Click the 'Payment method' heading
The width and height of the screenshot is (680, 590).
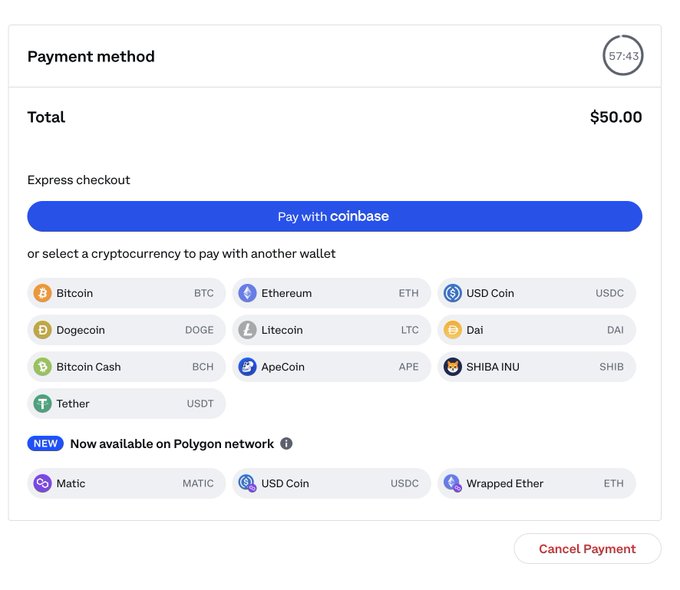point(91,56)
